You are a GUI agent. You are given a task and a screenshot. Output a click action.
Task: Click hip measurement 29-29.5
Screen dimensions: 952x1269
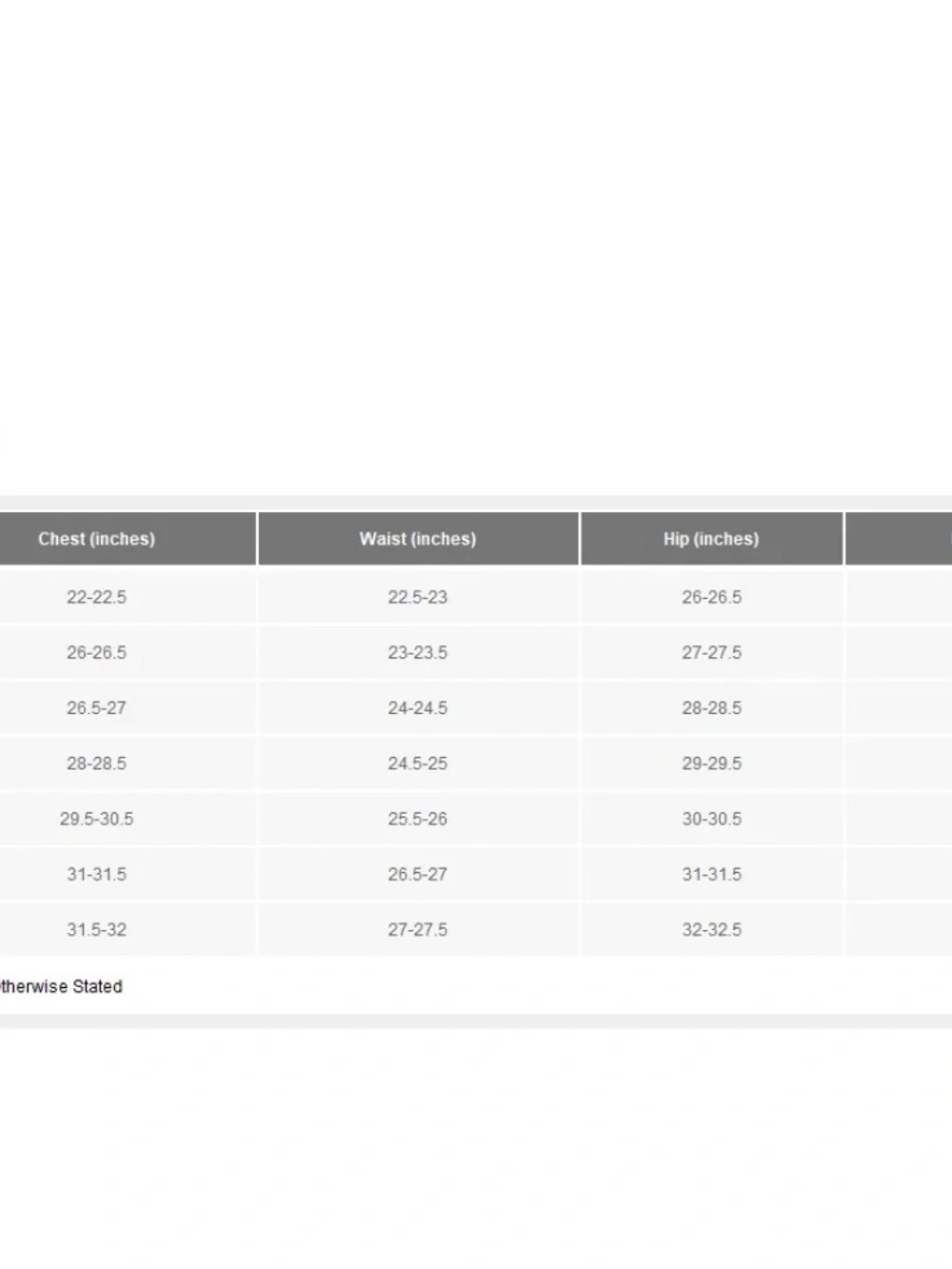pyautogui.click(x=711, y=763)
